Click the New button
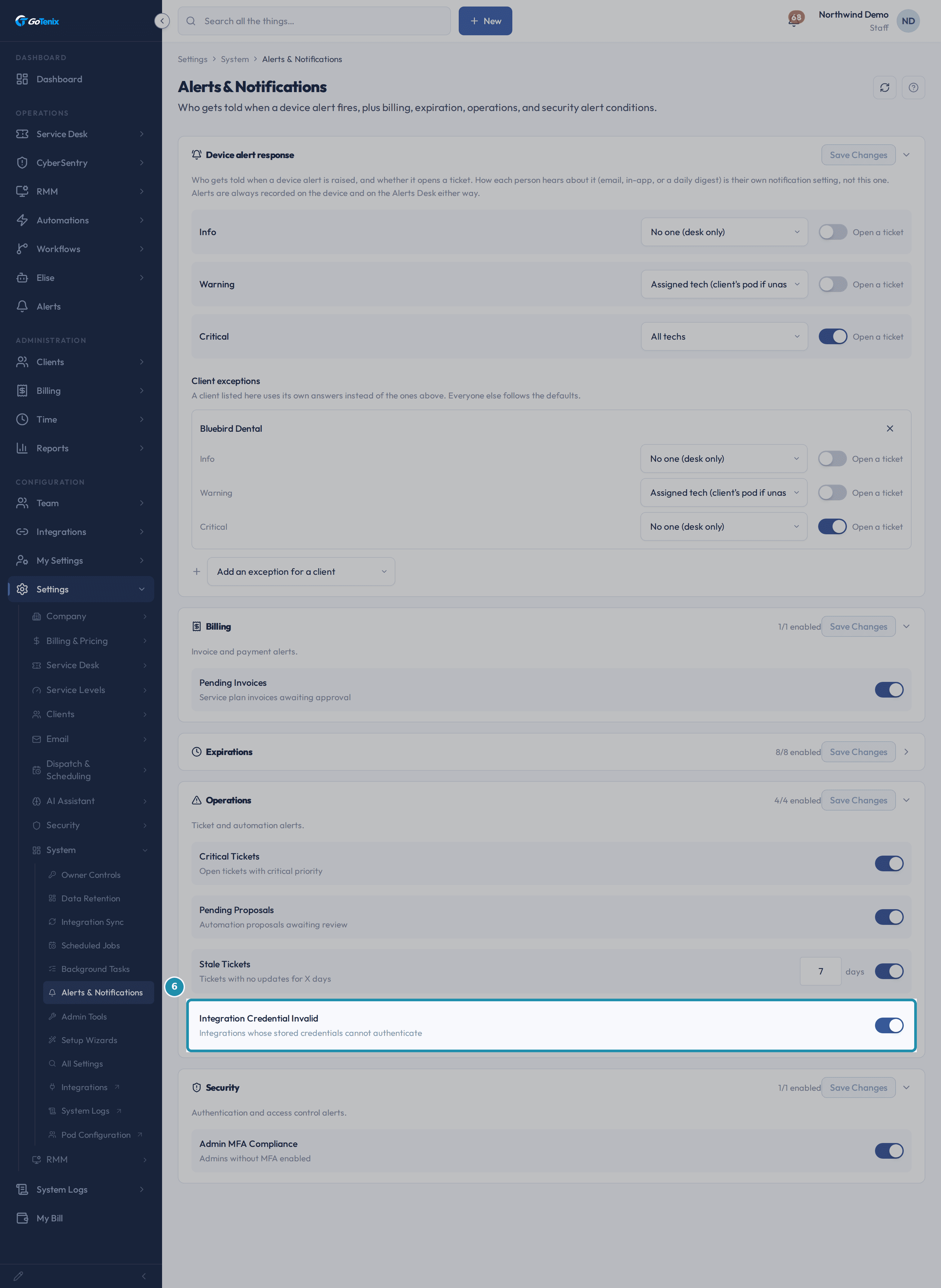The image size is (941, 1288). click(x=485, y=21)
